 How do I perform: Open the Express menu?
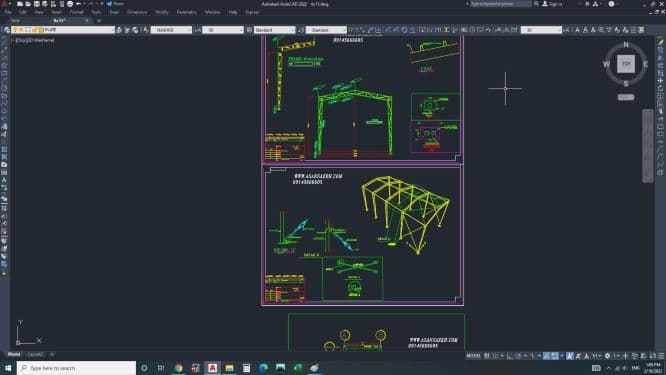point(252,12)
